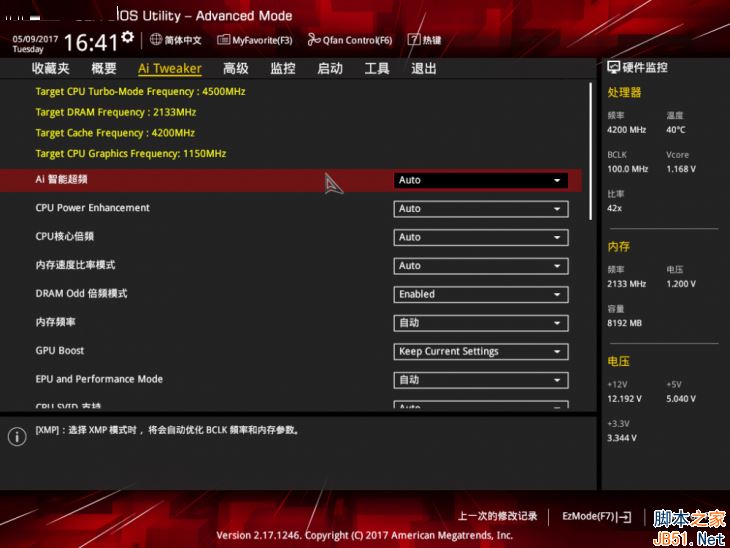Select the 内存速度比率模式 label
The image size is (730, 548).
click(75, 265)
